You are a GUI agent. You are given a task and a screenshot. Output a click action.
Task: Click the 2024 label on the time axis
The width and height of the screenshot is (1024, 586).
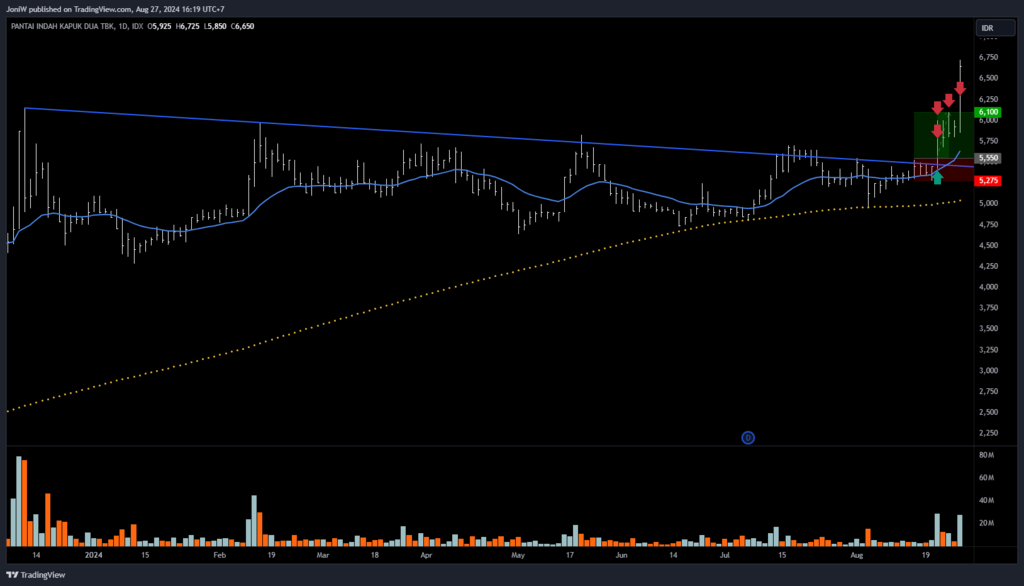[93, 553]
